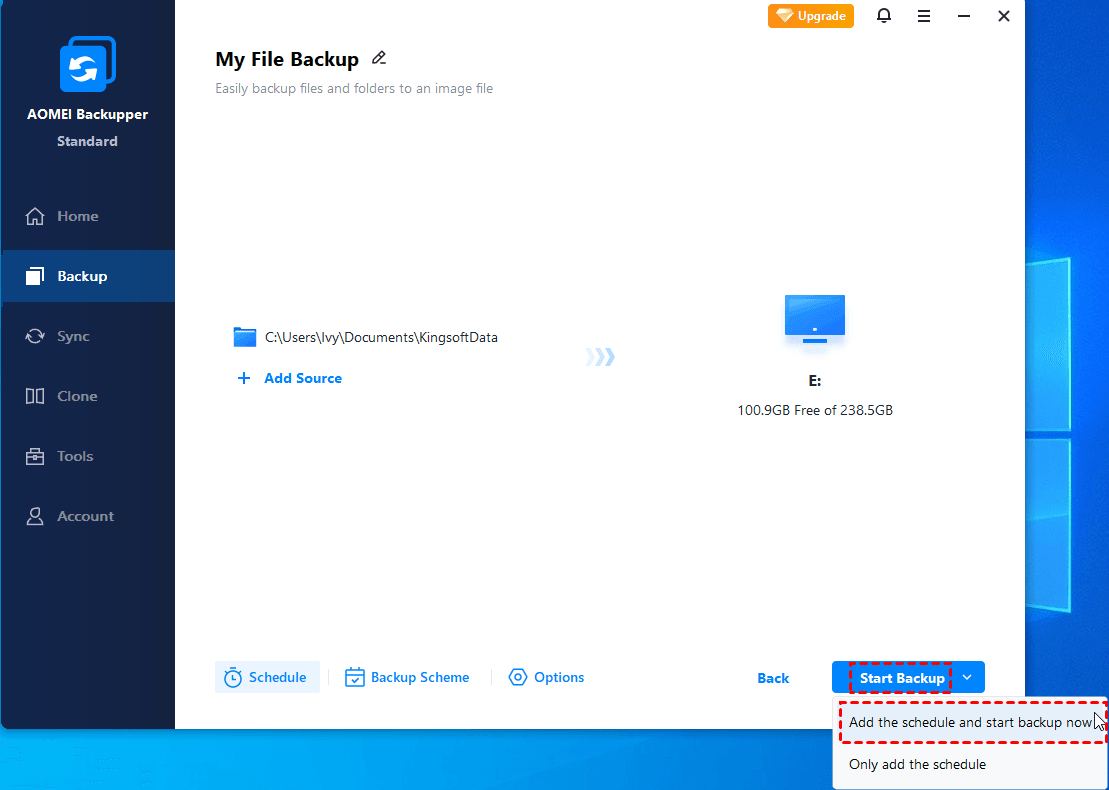Click the Back link

[x=773, y=678]
